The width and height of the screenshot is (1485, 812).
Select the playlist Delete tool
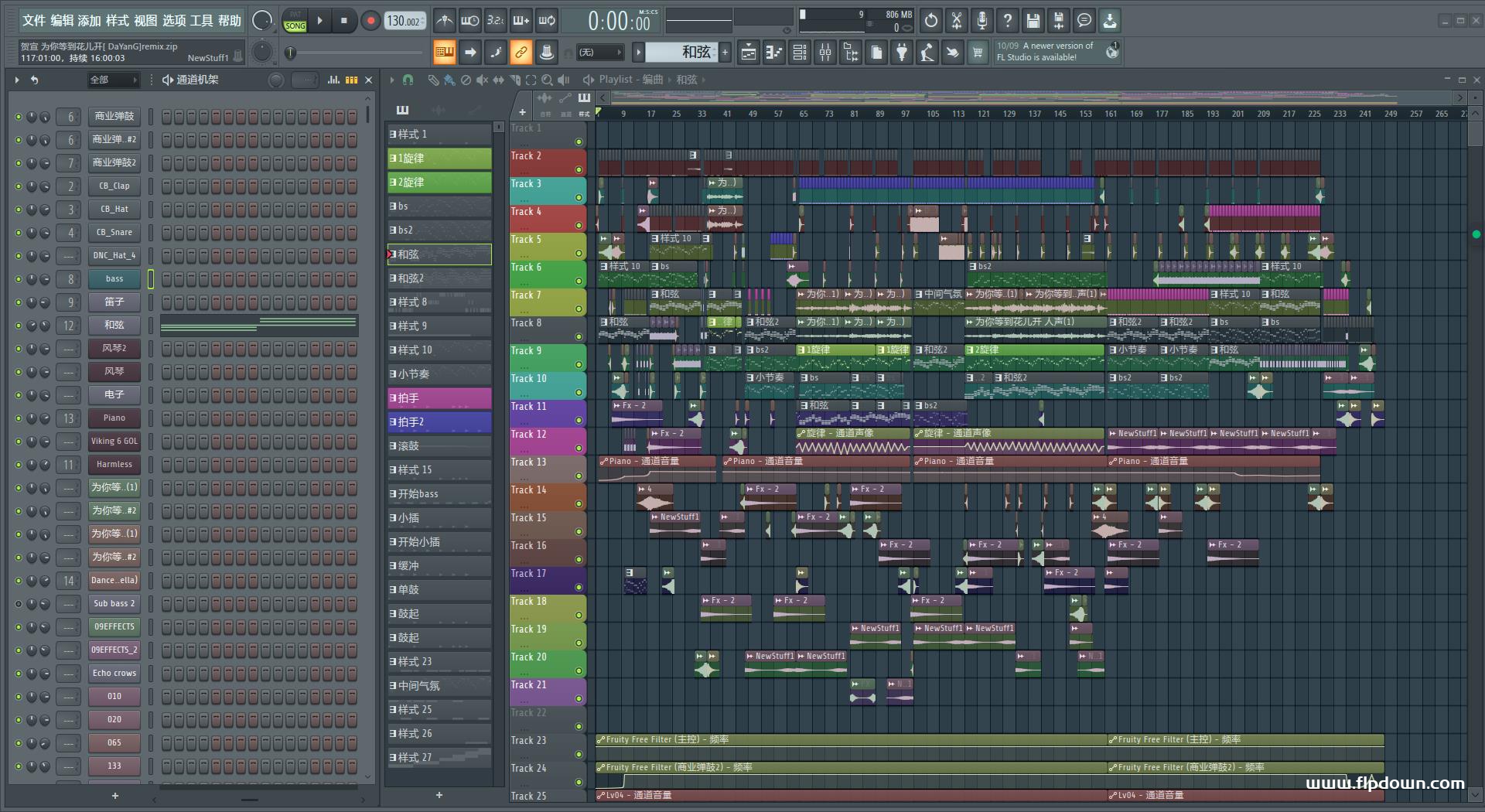(x=466, y=80)
